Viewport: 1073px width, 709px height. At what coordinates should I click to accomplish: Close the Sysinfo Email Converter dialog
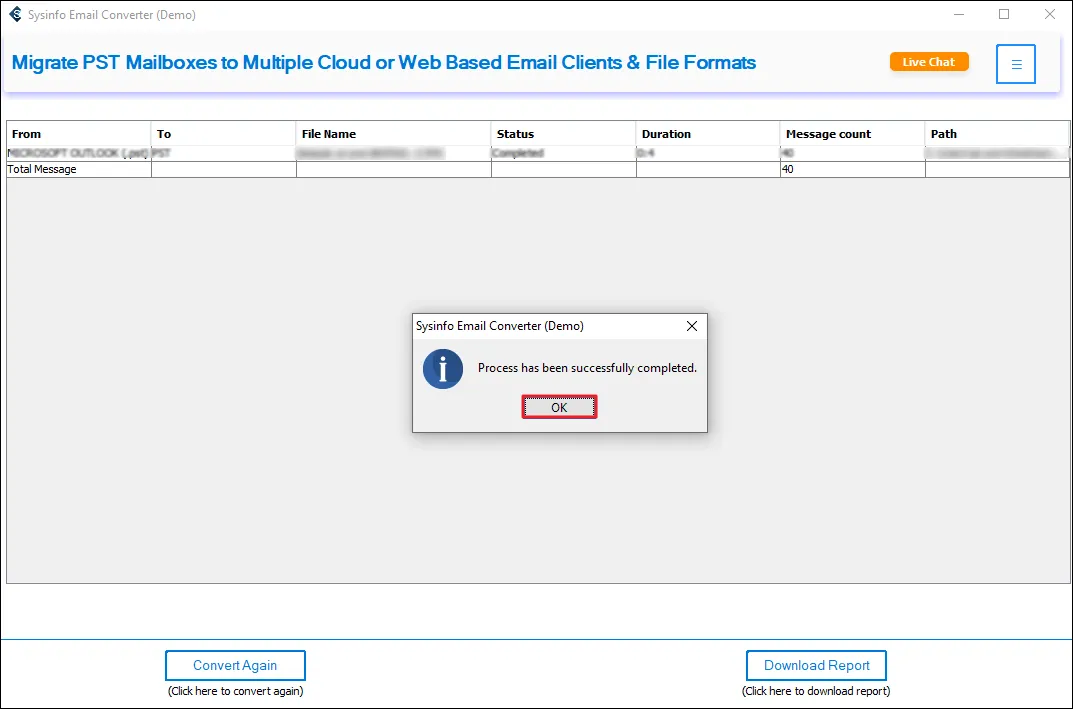(692, 326)
